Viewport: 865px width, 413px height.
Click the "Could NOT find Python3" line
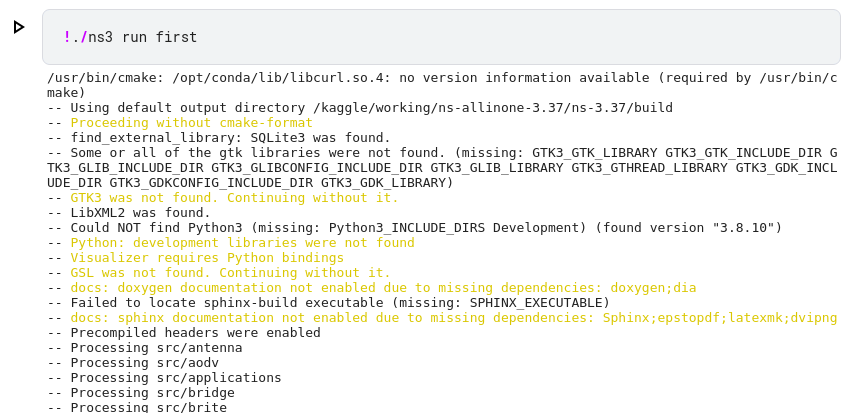coord(414,228)
